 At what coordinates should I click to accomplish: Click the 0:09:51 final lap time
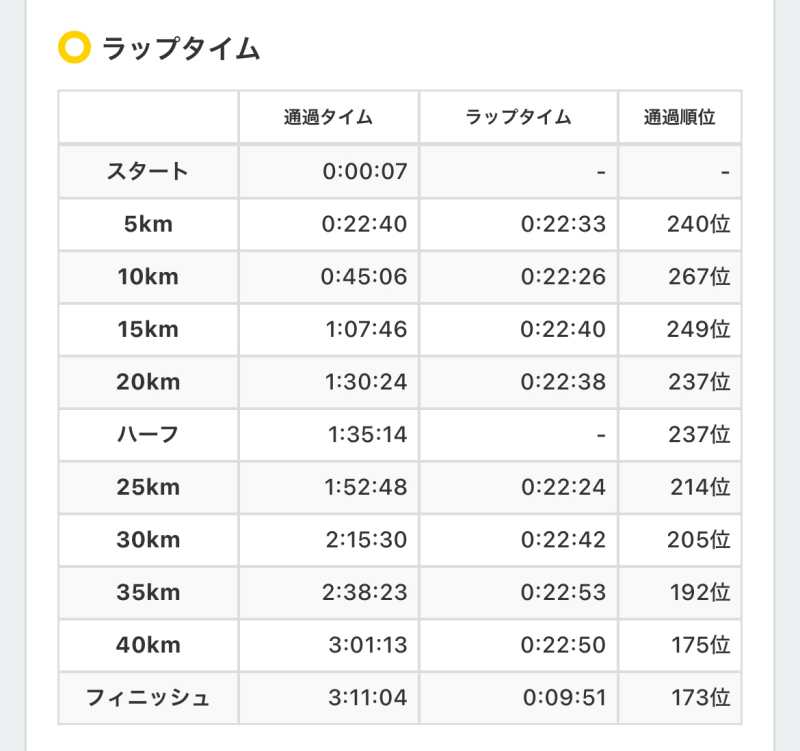tap(563, 697)
